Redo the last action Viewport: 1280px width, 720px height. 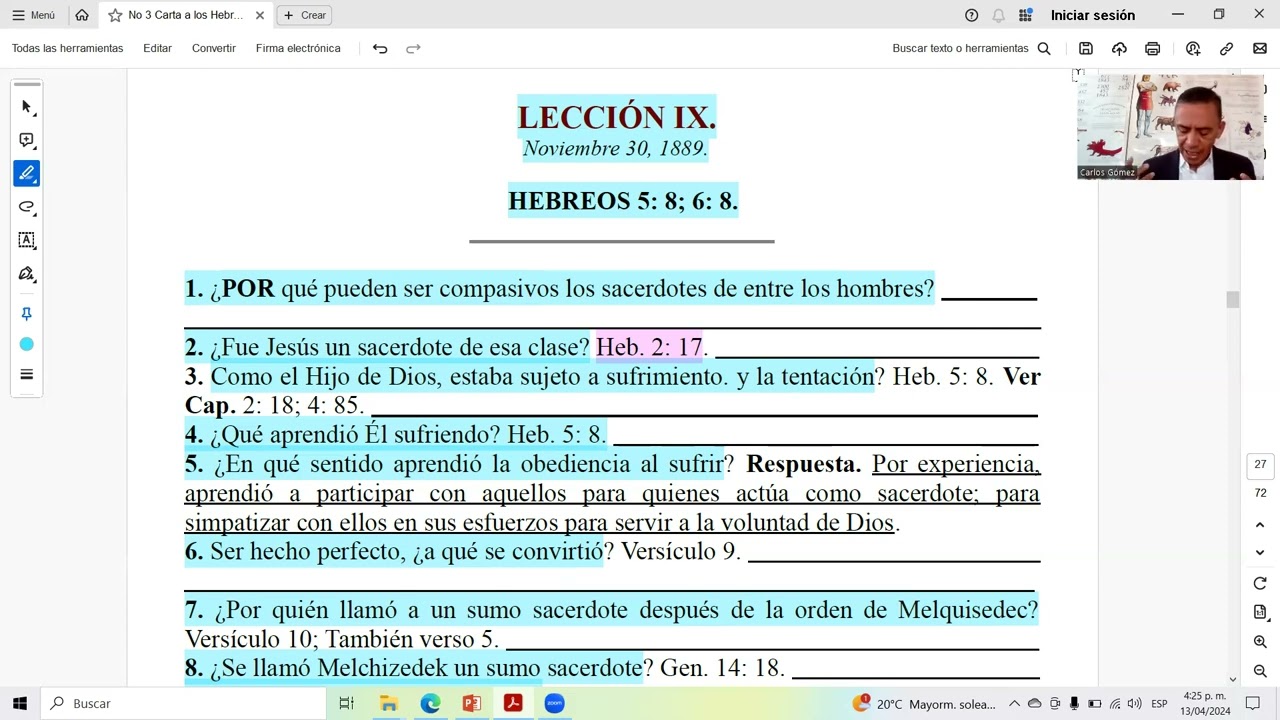point(413,48)
